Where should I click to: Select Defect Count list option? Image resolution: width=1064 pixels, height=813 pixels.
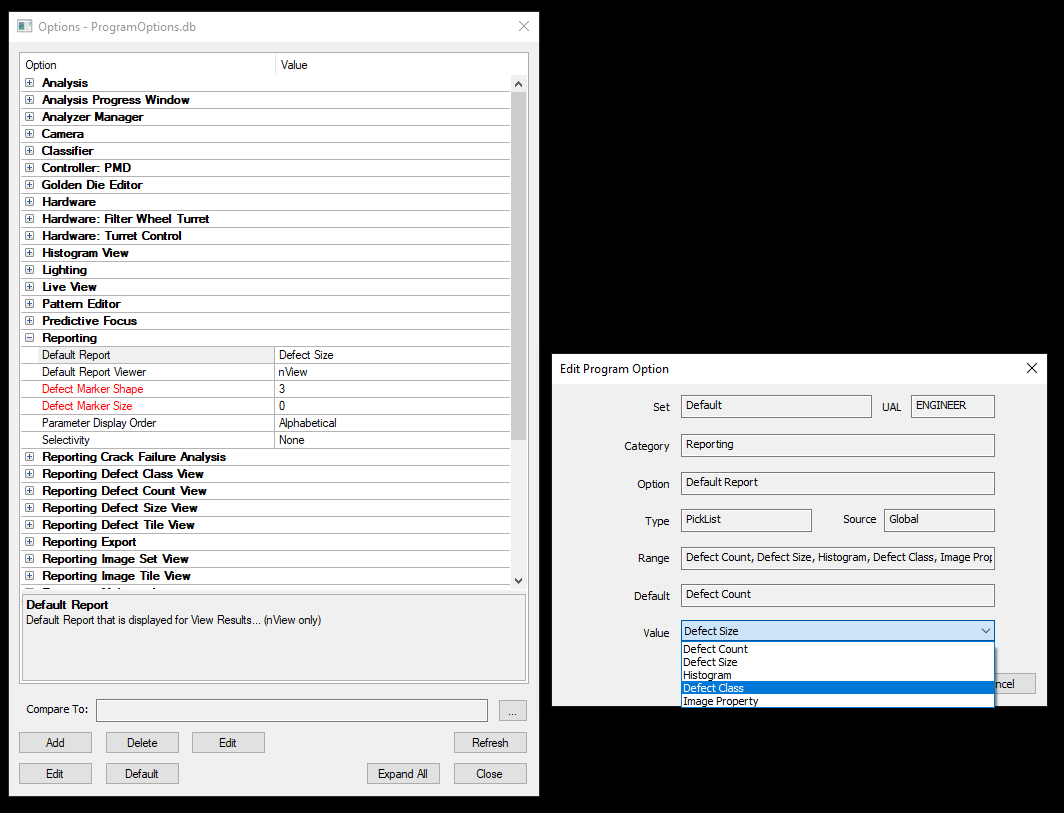tap(715, 649)
